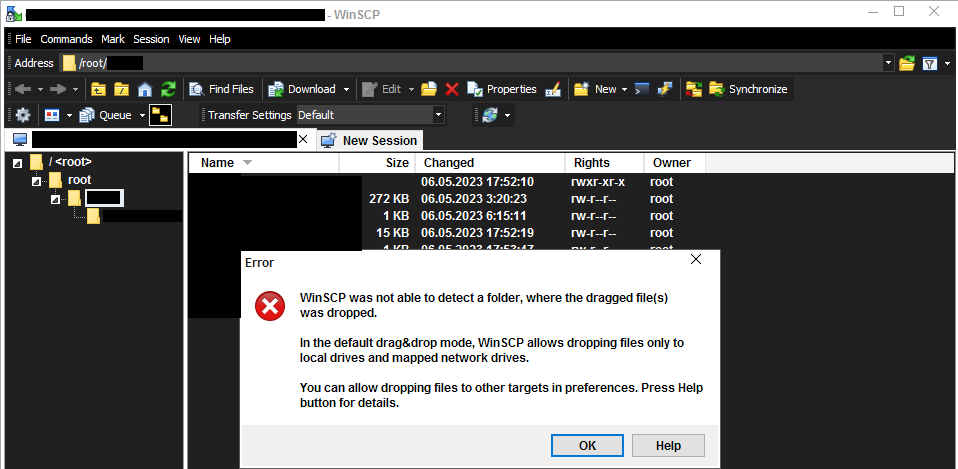Switch to the New Session tab
The width and height of the screenshot is (958, 469).
[x=370, y=141]
